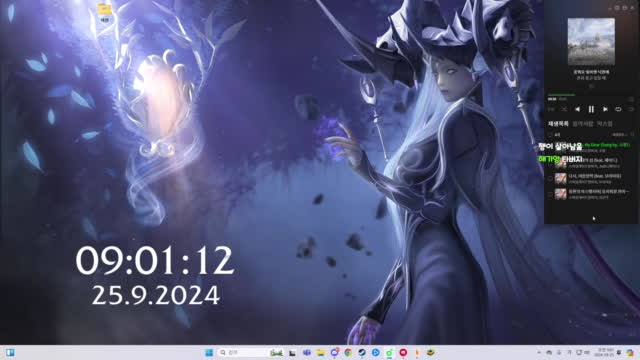640x360 pixels.
Task: Open the playlist sort dropdown on the right
Action: (620, 134)
